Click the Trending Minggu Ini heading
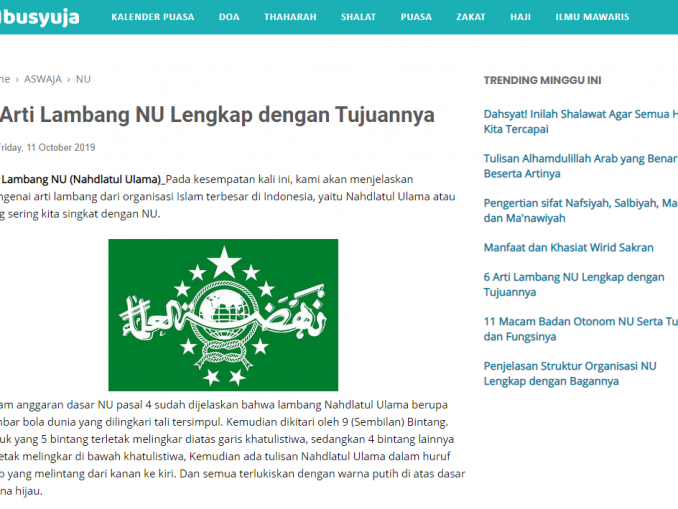The image size is (678, 509). [x=542, y=80]
